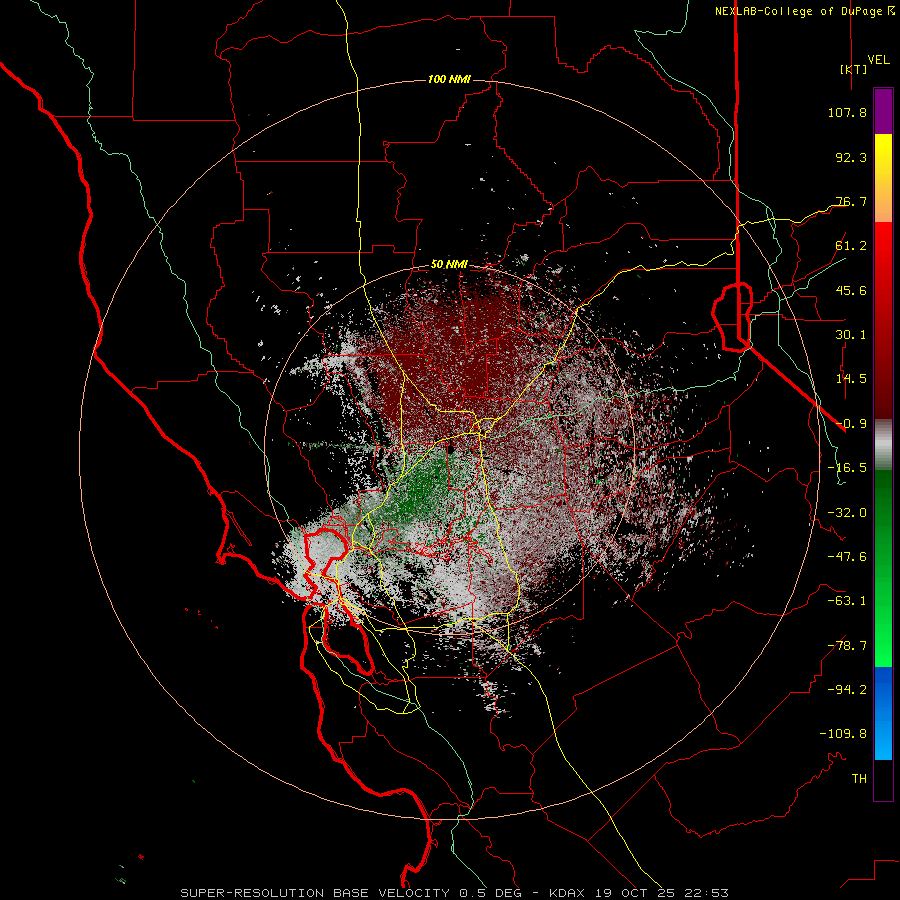The width and height of the screenshot is (900, 900).
Task: Click the 100 NMI range ring label
Action: (x=449, y=79)
